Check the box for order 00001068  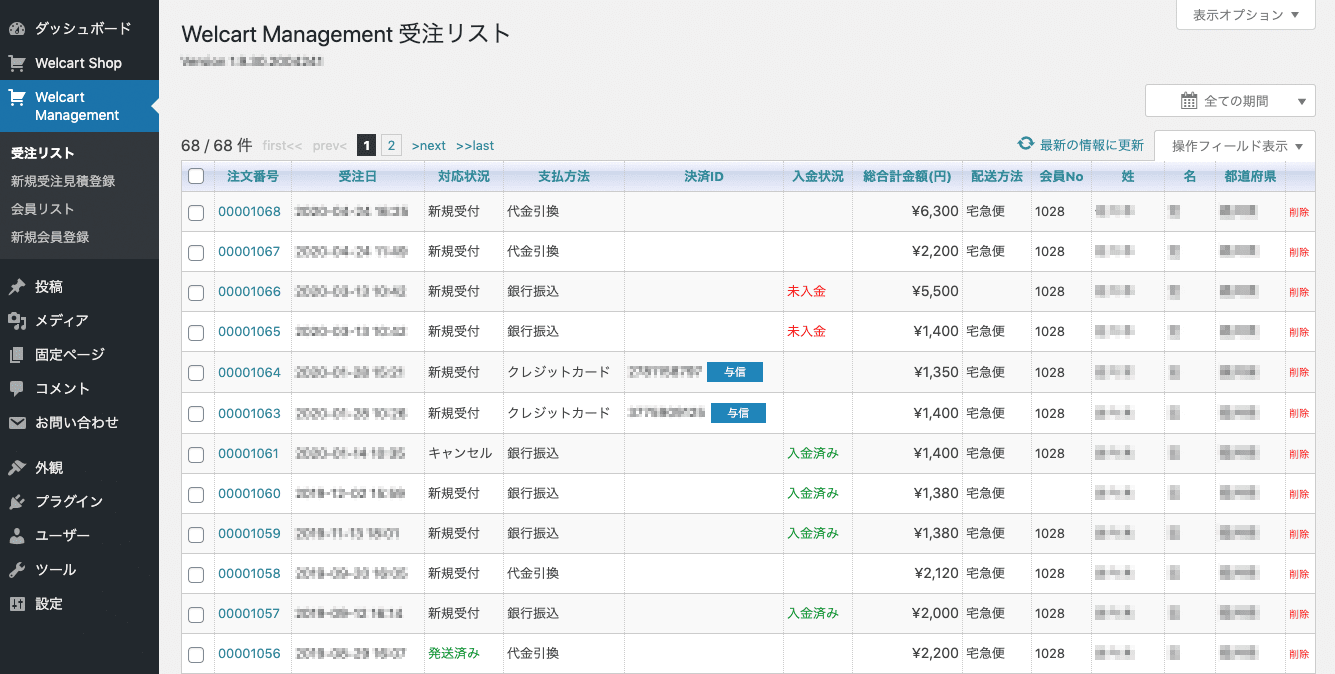(196, 212)
